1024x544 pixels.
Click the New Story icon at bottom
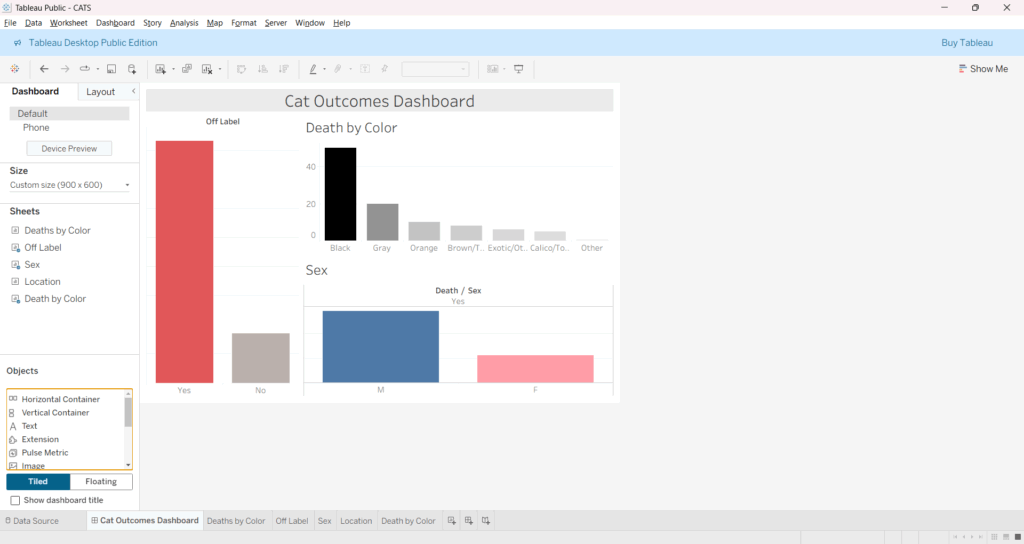point(486,521)
